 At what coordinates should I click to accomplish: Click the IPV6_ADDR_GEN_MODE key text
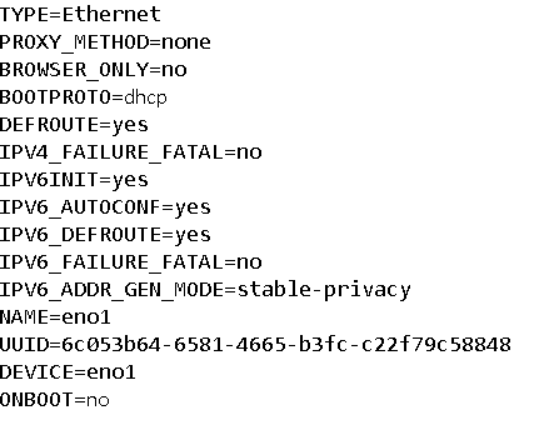(112, 290)
